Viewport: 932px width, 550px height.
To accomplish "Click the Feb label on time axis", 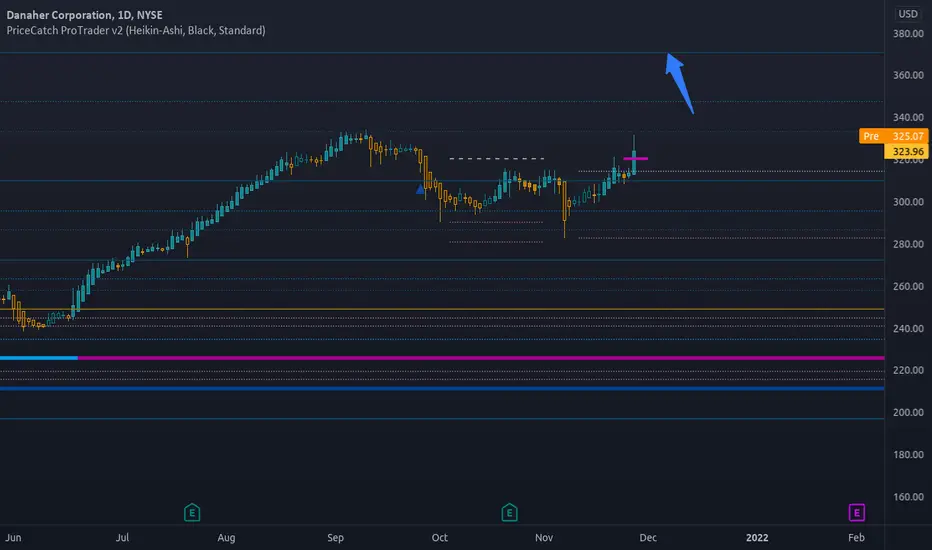I will [856, 538].
